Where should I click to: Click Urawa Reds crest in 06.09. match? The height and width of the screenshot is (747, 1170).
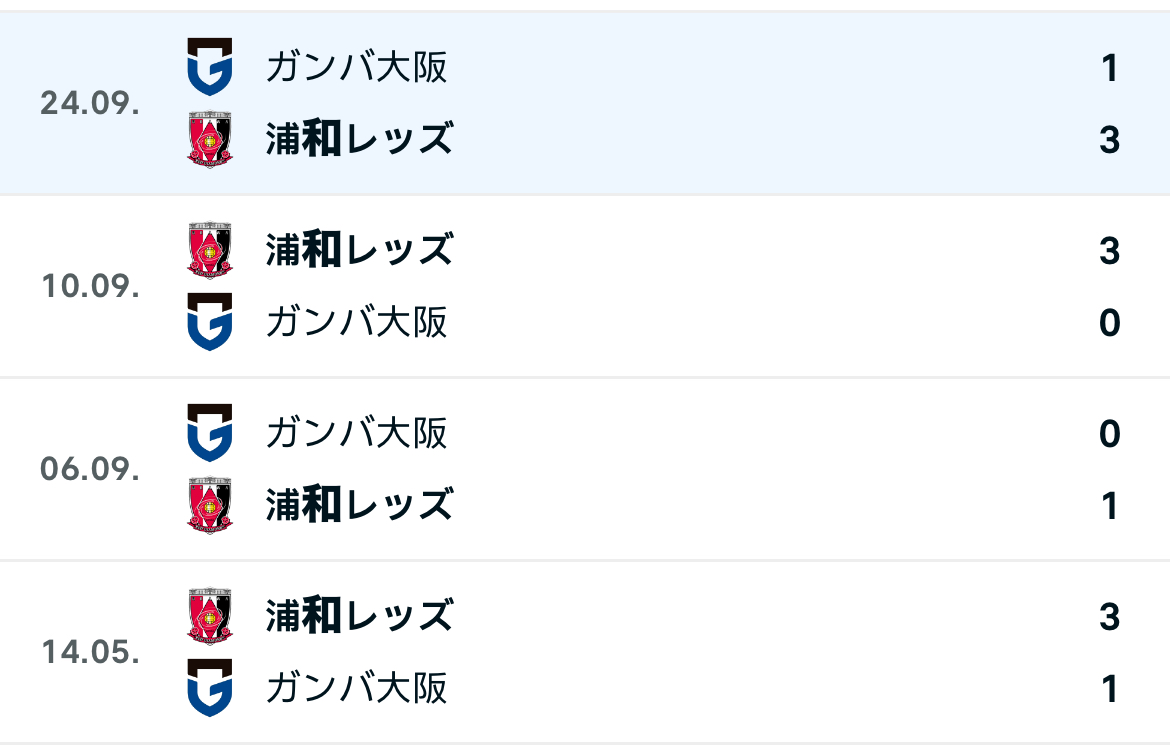click(210, 505)
